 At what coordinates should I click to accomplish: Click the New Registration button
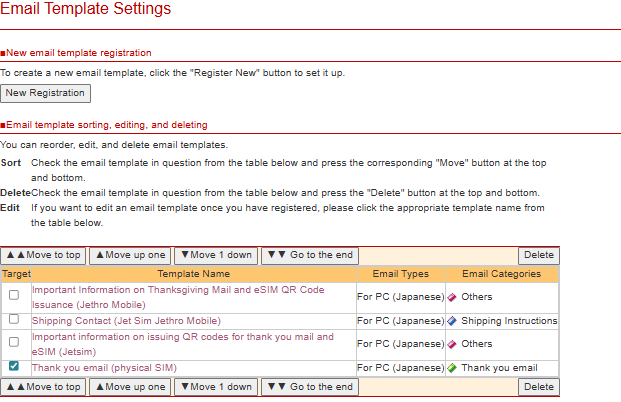tap(45, 93)
